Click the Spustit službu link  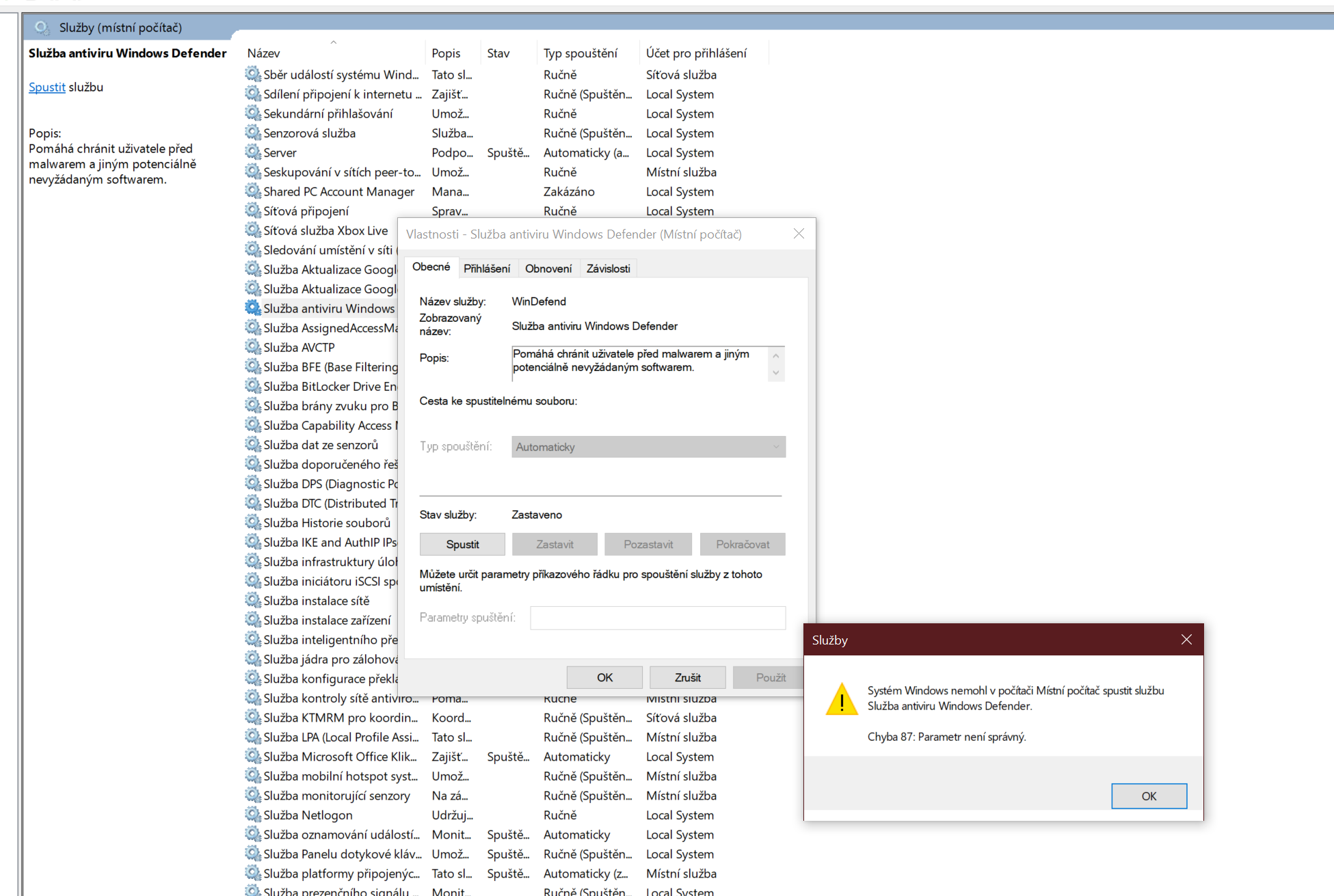click(46, 87)
